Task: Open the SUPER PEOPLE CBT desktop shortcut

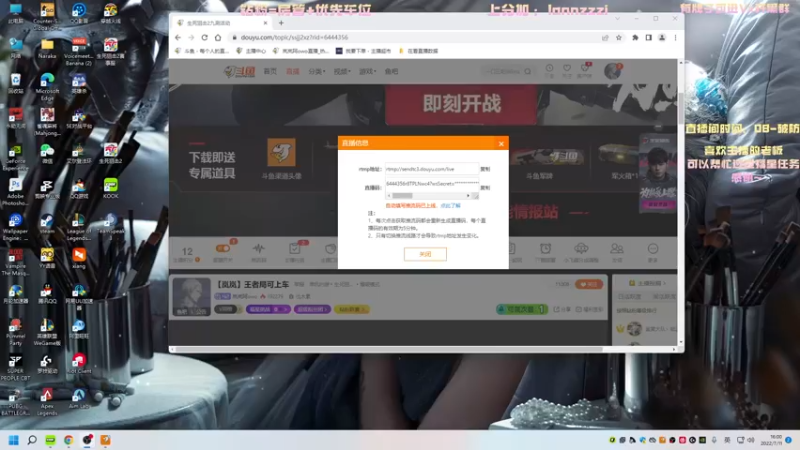Action: 15,367
